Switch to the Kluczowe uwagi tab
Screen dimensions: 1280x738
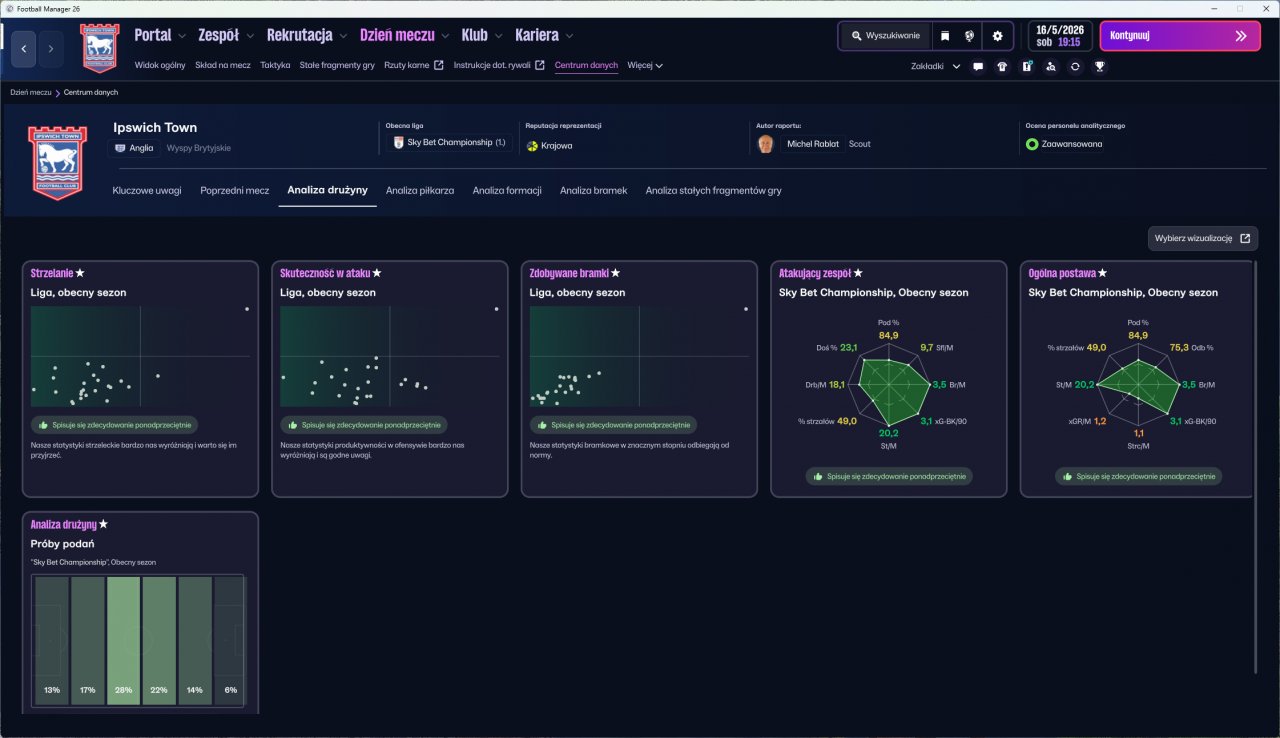pos(147,190)
